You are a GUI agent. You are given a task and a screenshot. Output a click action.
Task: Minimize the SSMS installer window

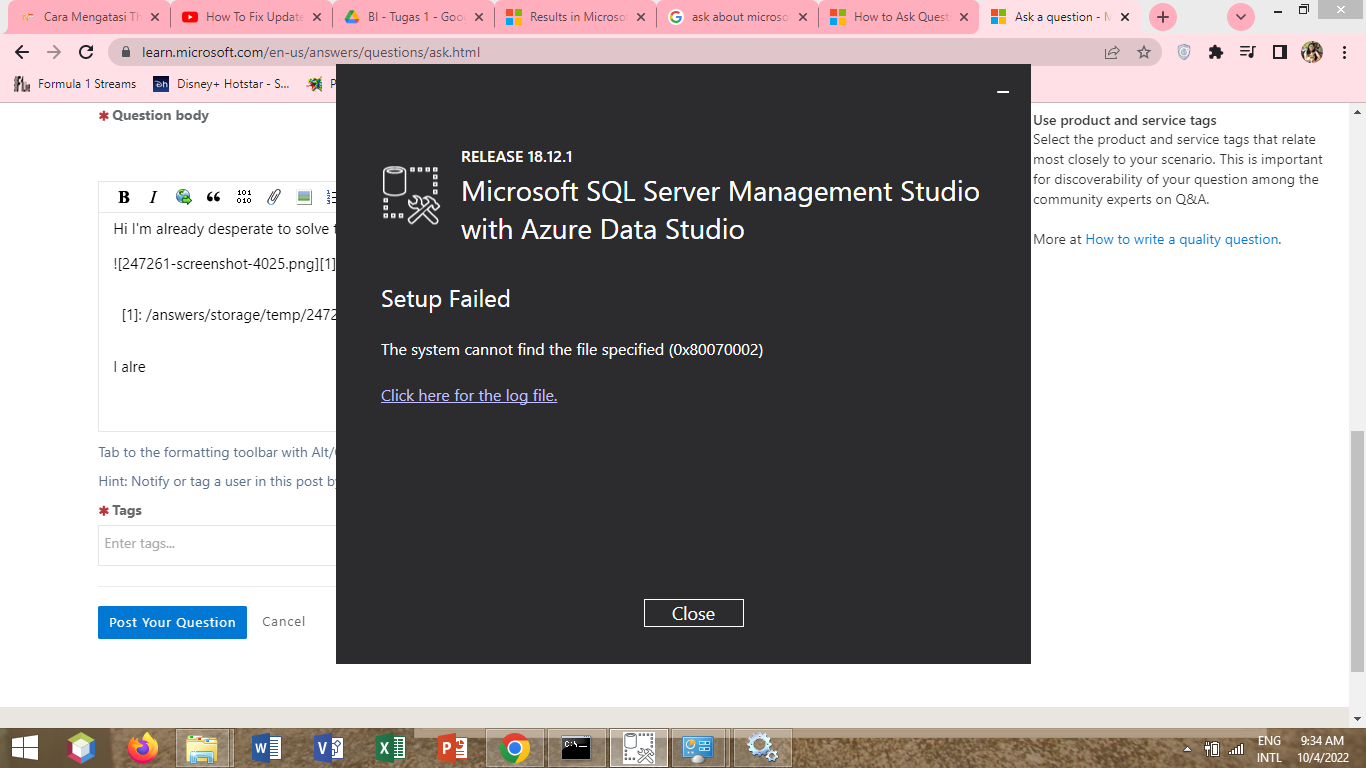1003,92
